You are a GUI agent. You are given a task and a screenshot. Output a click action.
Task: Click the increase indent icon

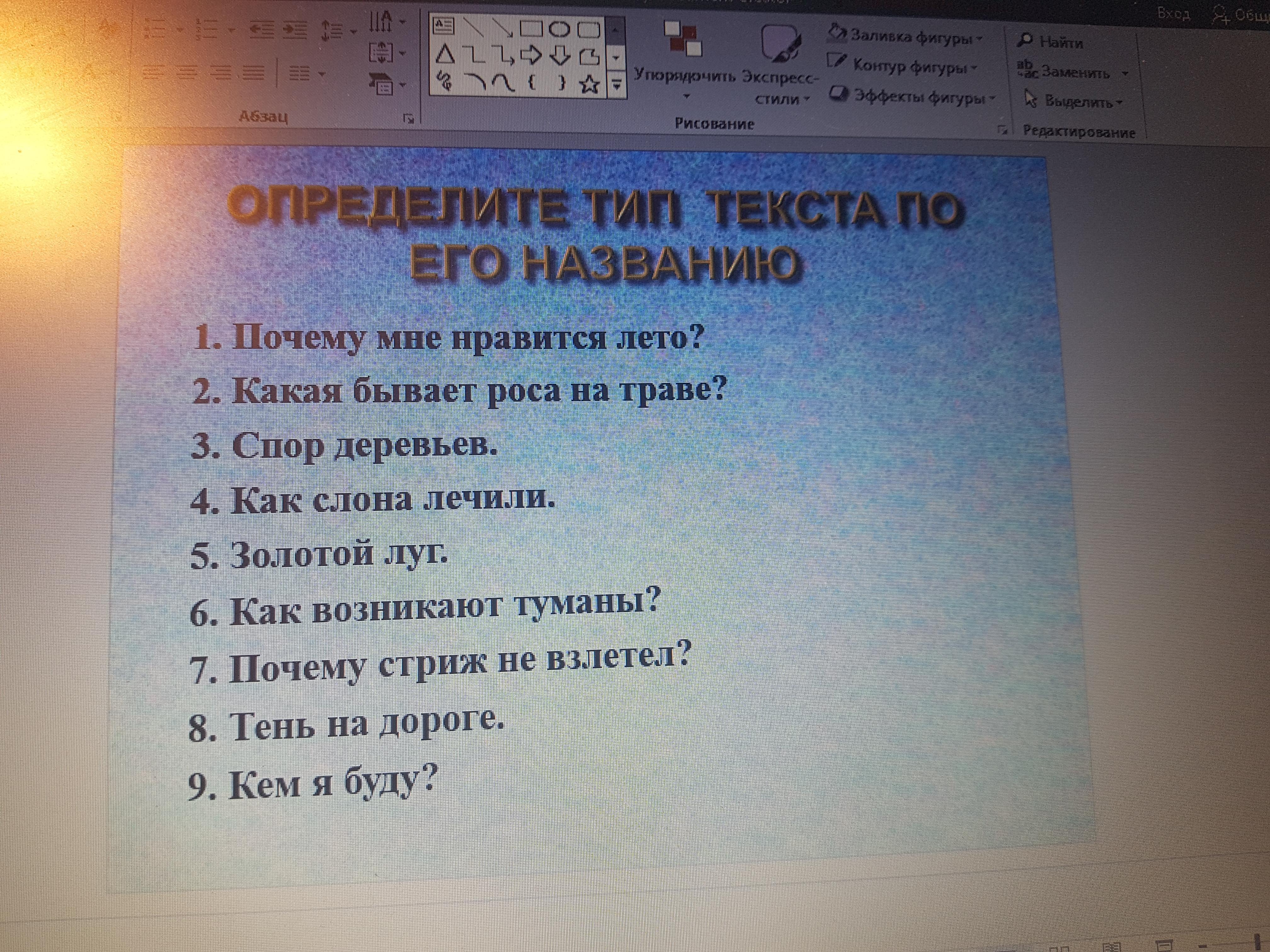295,30
